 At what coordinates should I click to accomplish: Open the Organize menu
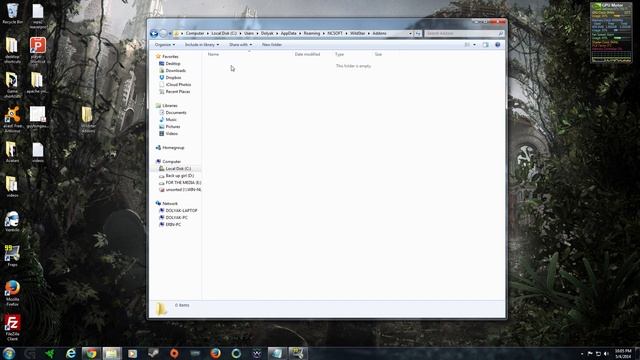165,44
